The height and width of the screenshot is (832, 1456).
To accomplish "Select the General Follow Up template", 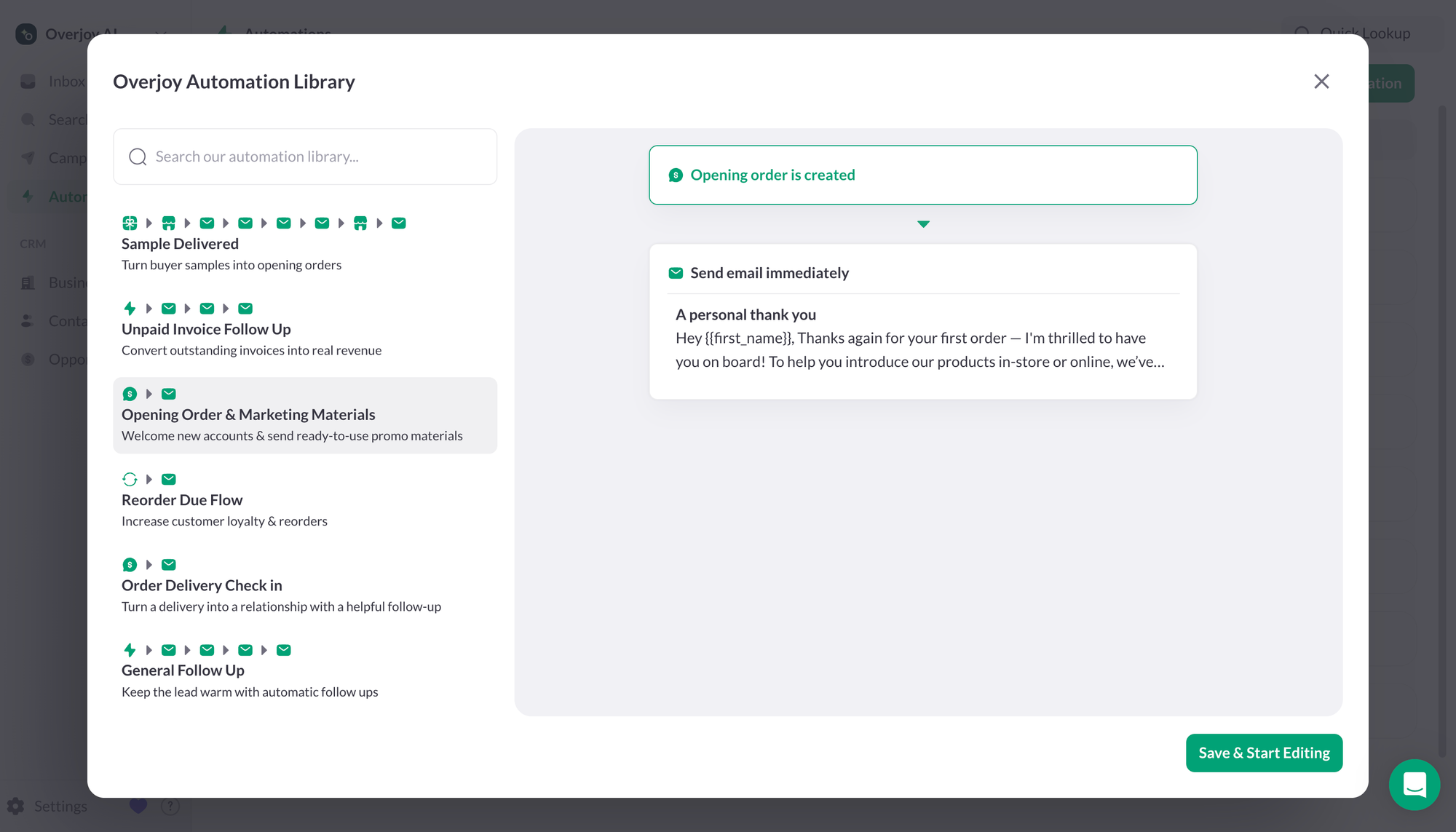I will pyautogui.click(x=305, y=671).
